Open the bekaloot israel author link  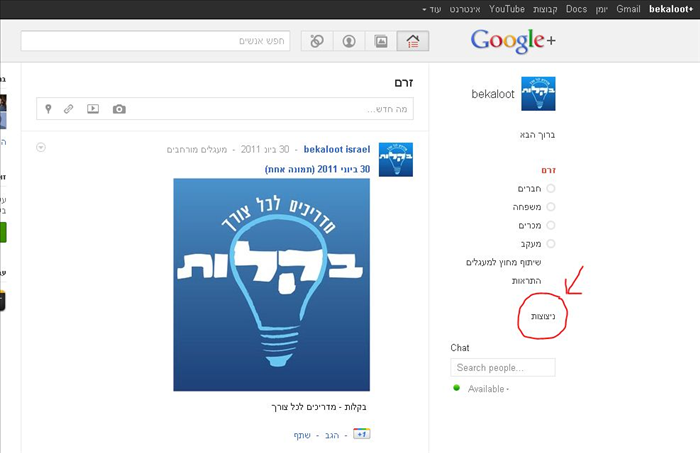(x=337, y=150)
